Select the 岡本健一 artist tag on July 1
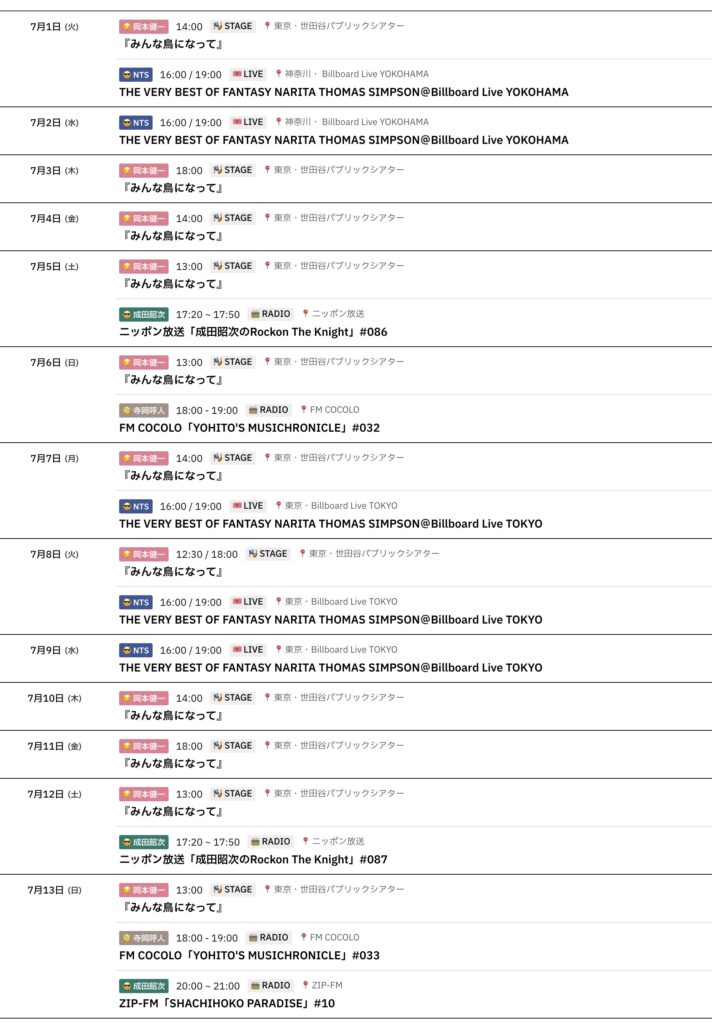Image resolution: width=712 pixels, height=1024 pixels. coord(144,26)
